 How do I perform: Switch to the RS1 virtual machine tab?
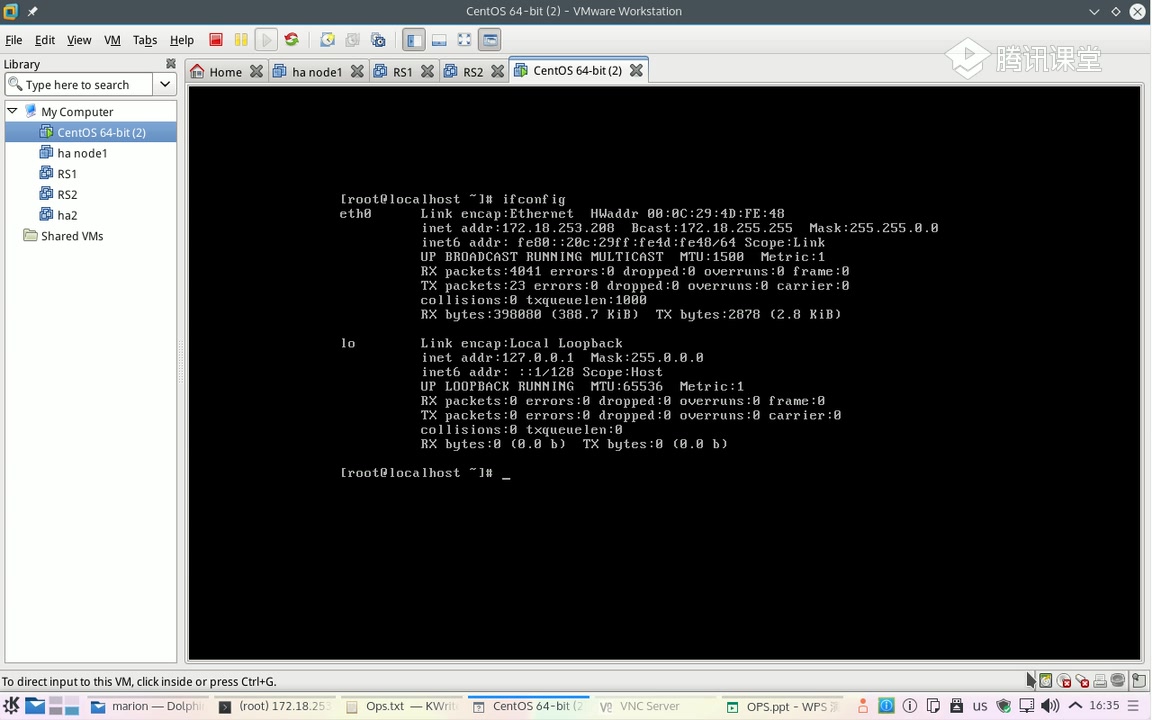(x=402, y=71)
